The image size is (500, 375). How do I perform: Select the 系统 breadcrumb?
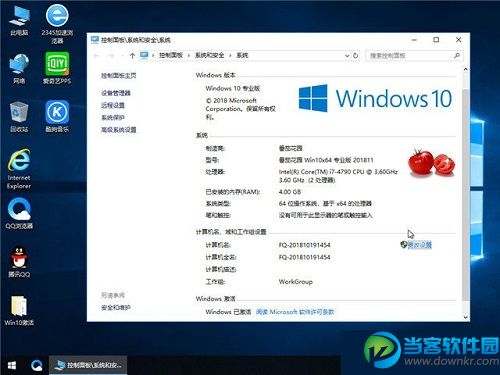click(x=242, y=55)
